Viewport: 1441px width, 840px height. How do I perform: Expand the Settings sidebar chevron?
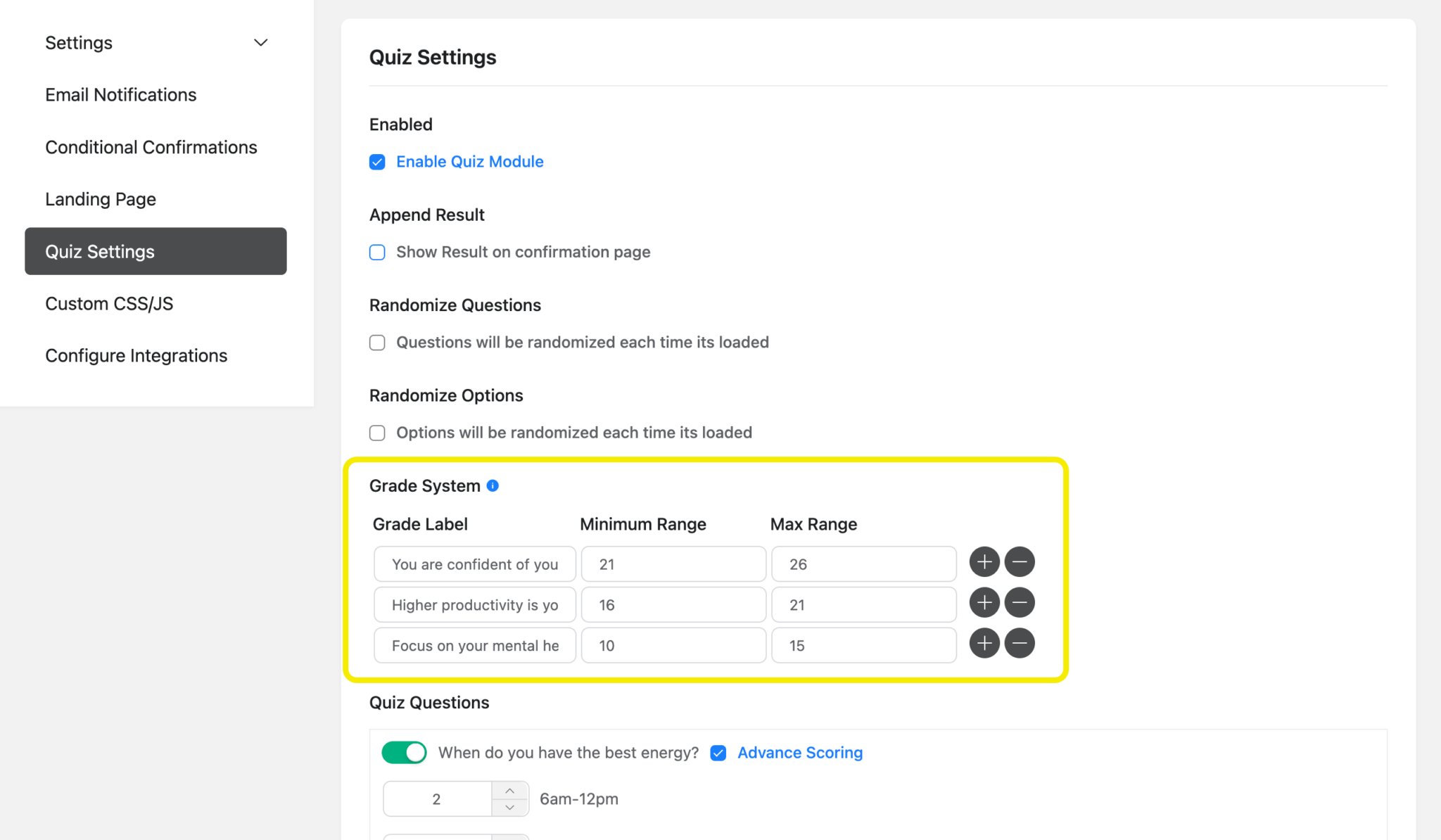[260, 43]
